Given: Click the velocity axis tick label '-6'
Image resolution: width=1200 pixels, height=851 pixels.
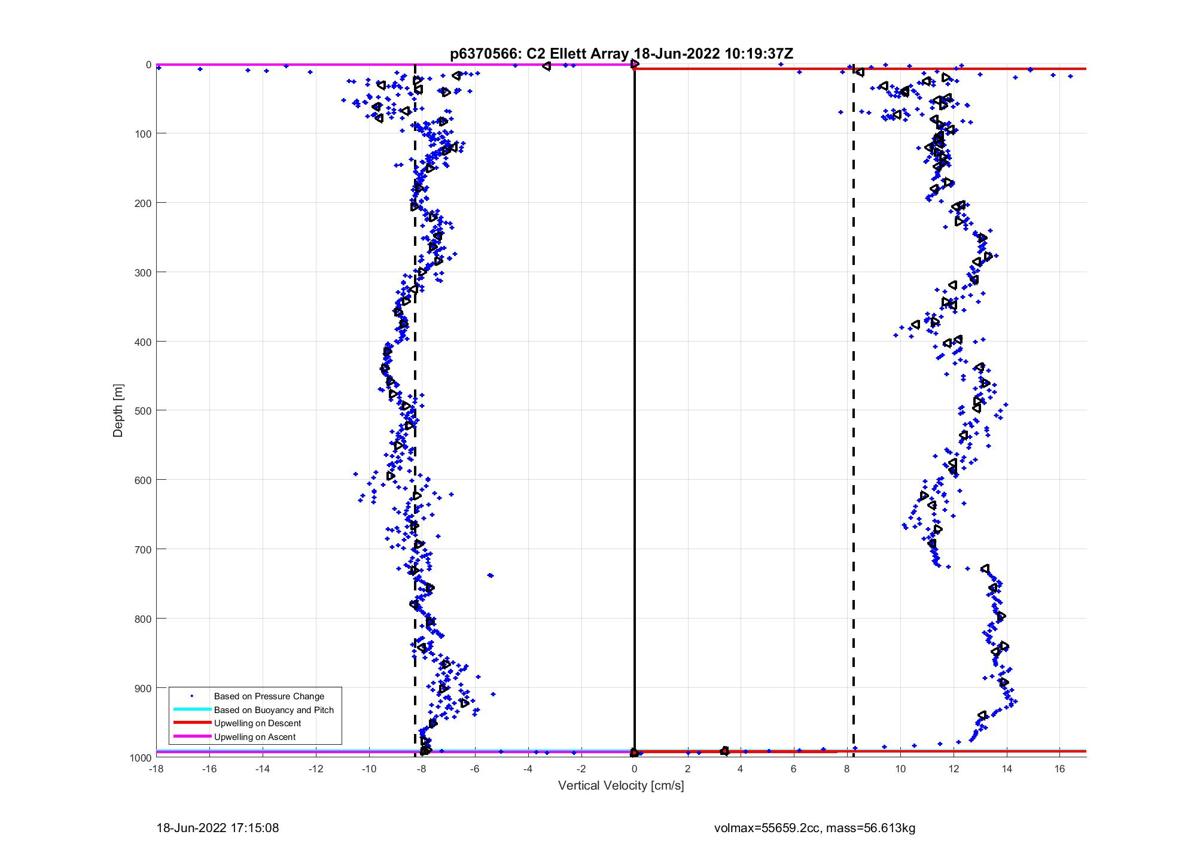Looking at the screenshot, I should [475, 769].
